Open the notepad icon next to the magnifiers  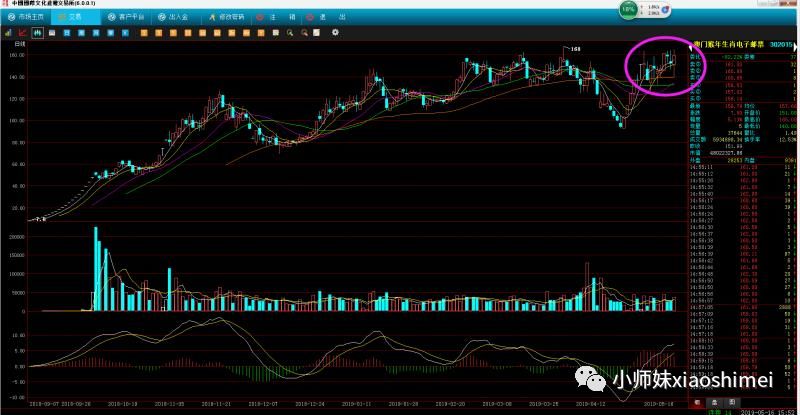(x=317, y=33)
